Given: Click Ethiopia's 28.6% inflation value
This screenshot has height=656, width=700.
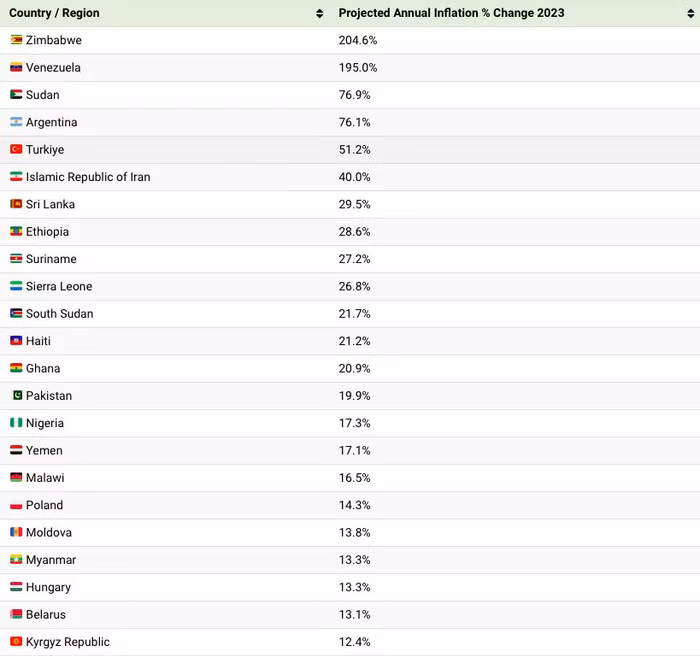Looking at the screenshot, I should click(355, 232).
